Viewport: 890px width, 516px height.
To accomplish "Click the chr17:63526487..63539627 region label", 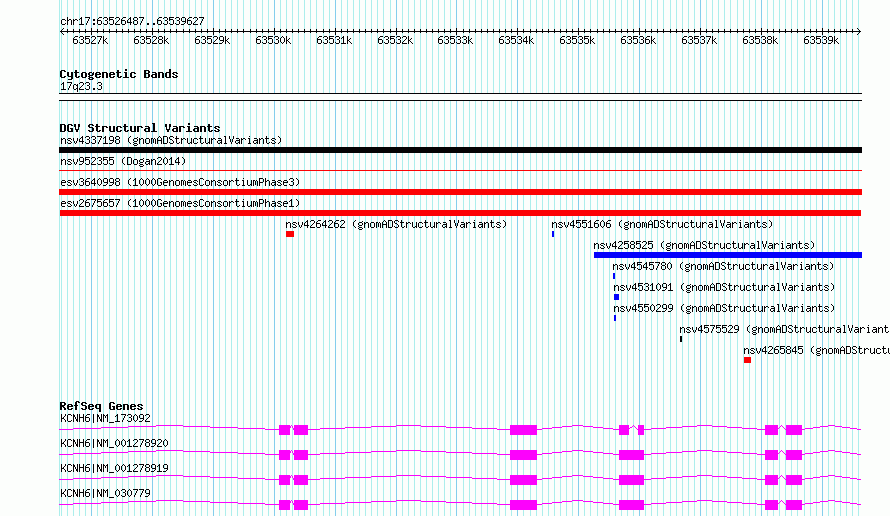I will point(132,21).
